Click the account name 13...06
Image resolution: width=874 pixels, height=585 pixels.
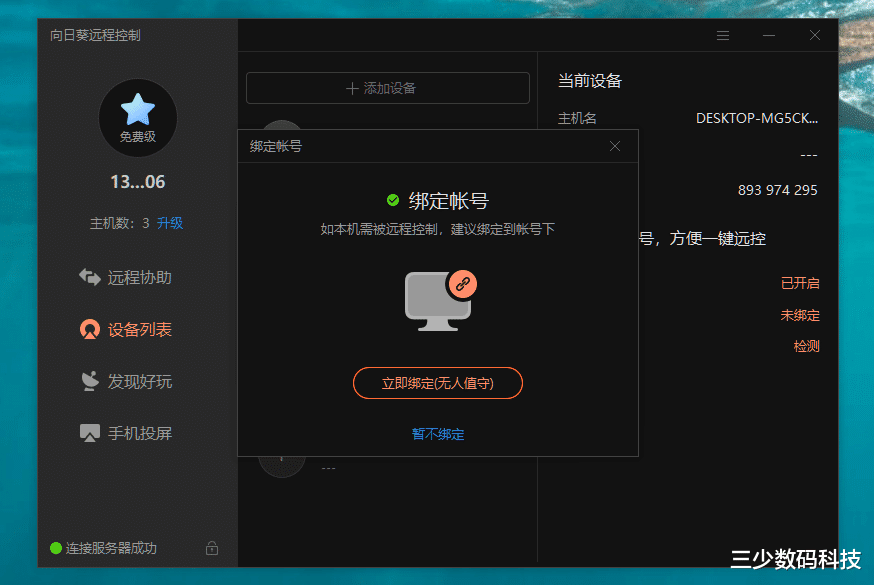click(x=138, y=182)
